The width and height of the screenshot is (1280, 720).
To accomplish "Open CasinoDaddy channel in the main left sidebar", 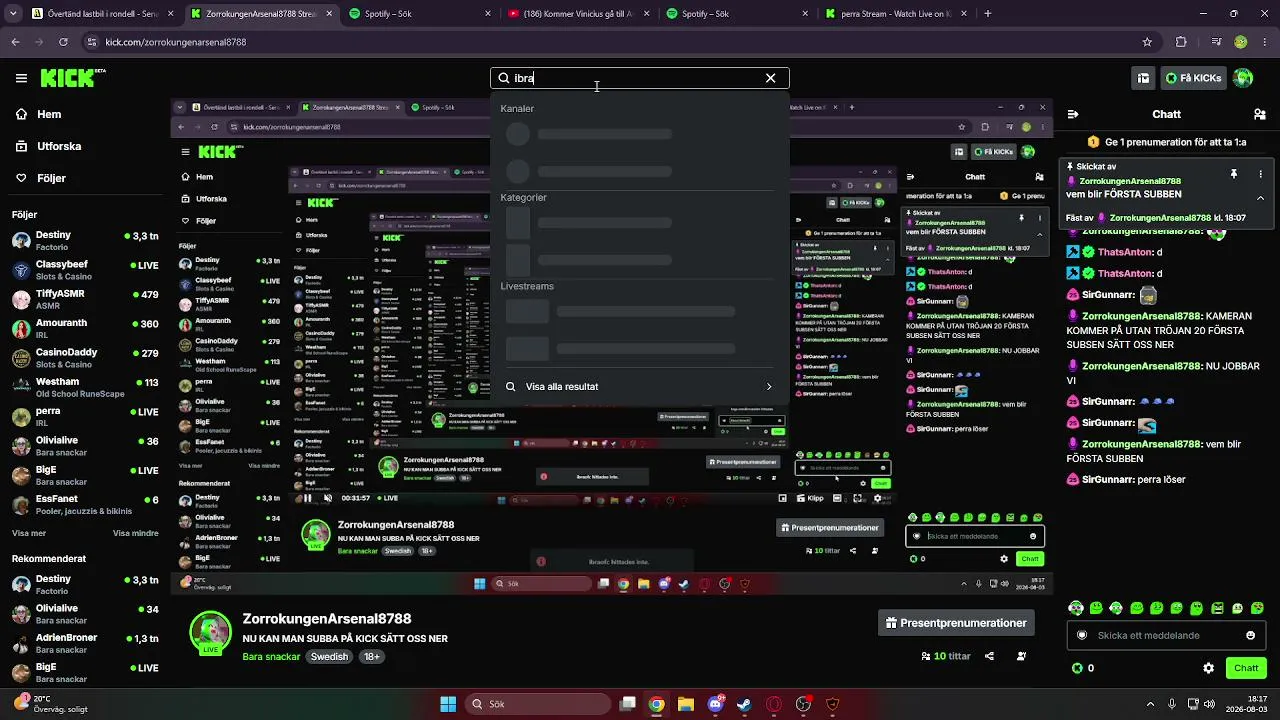I will 85,358.
